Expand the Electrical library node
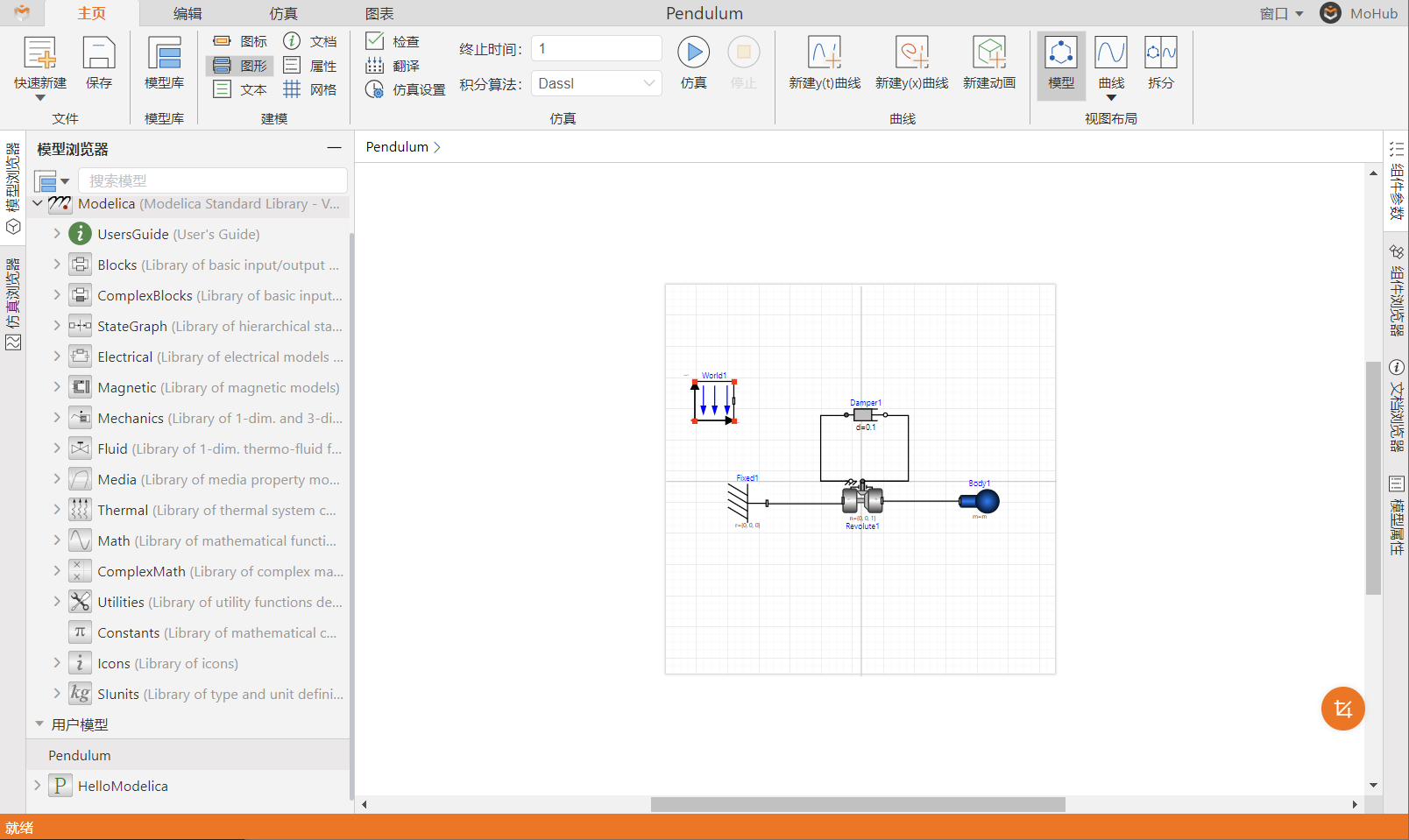The width and height of the screenshot is (1409, 840). [57, 356]
